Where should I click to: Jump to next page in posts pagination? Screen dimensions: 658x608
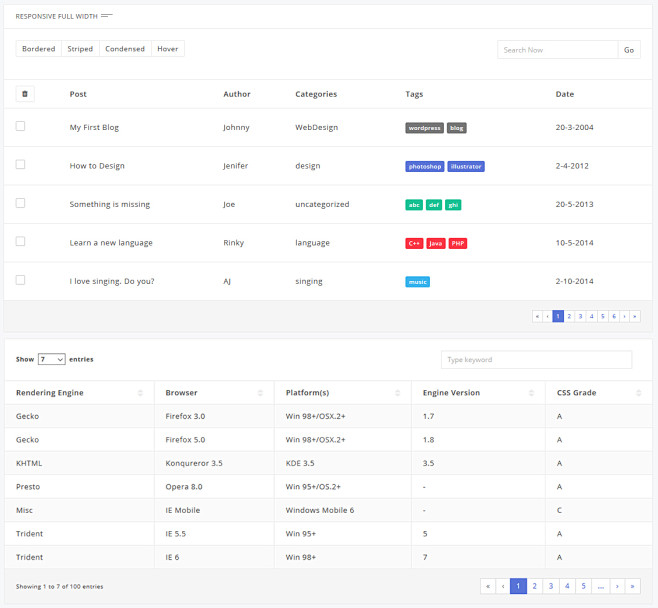point(625,316)
